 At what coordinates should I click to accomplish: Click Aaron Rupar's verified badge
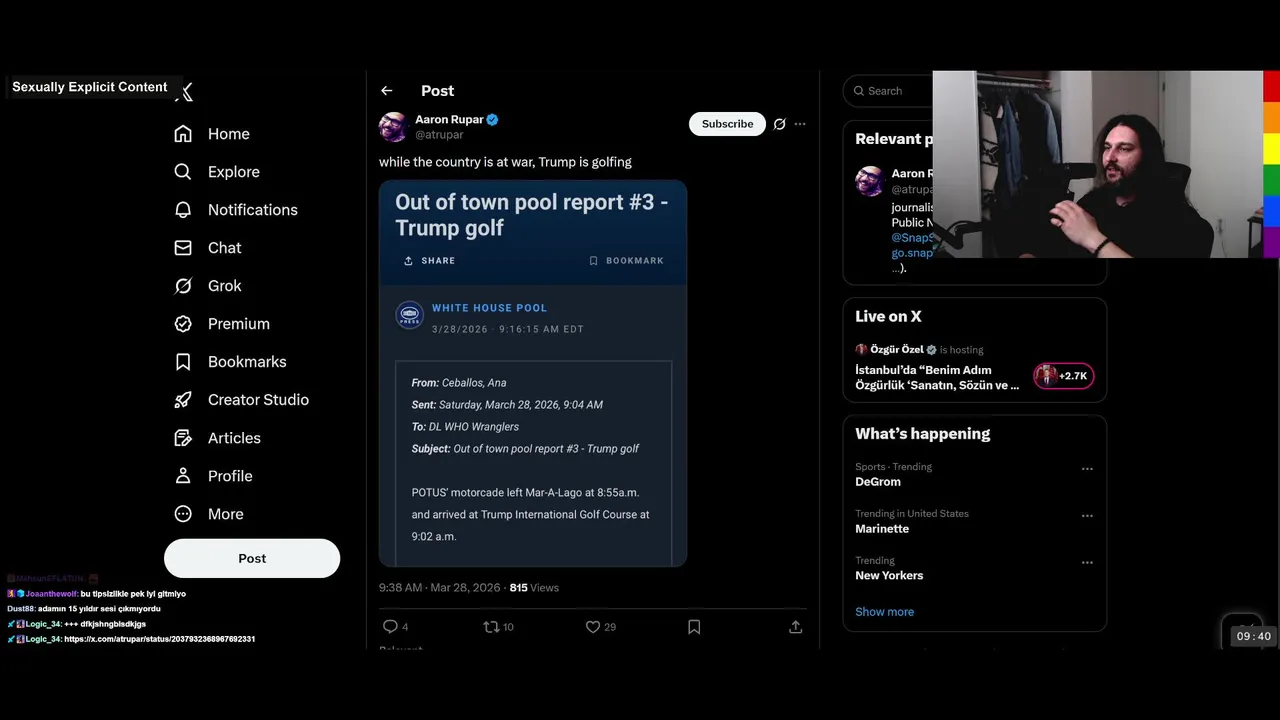click(492, 120)
